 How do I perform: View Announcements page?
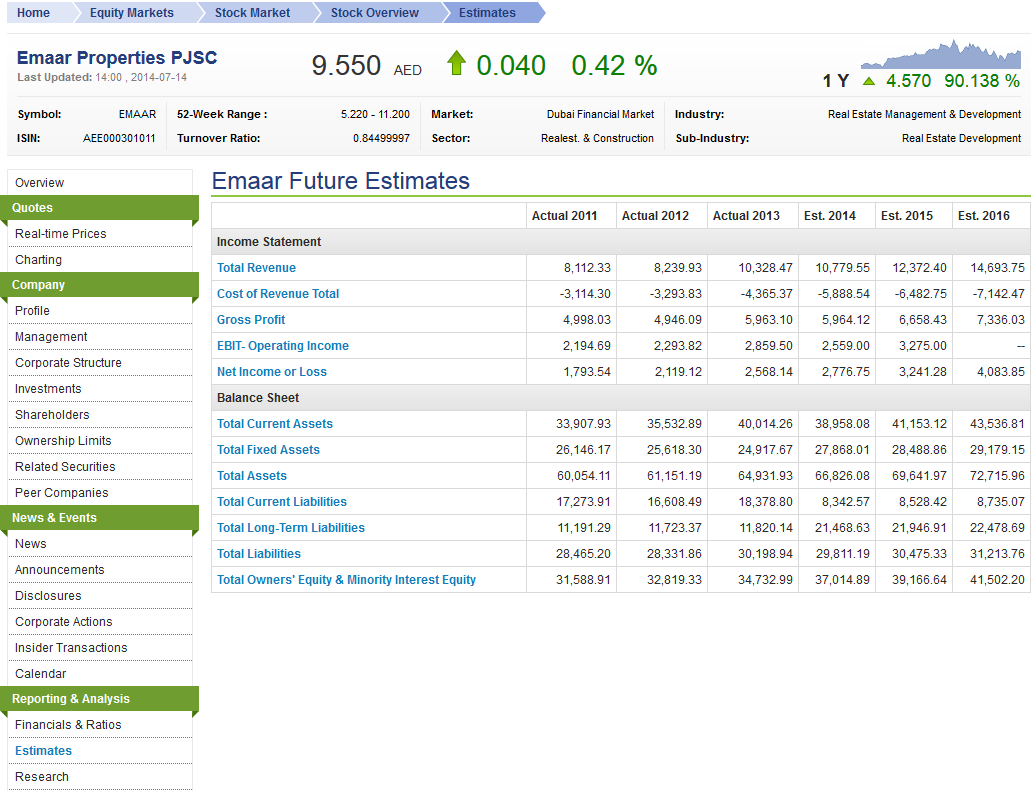[x=60, y=570]
